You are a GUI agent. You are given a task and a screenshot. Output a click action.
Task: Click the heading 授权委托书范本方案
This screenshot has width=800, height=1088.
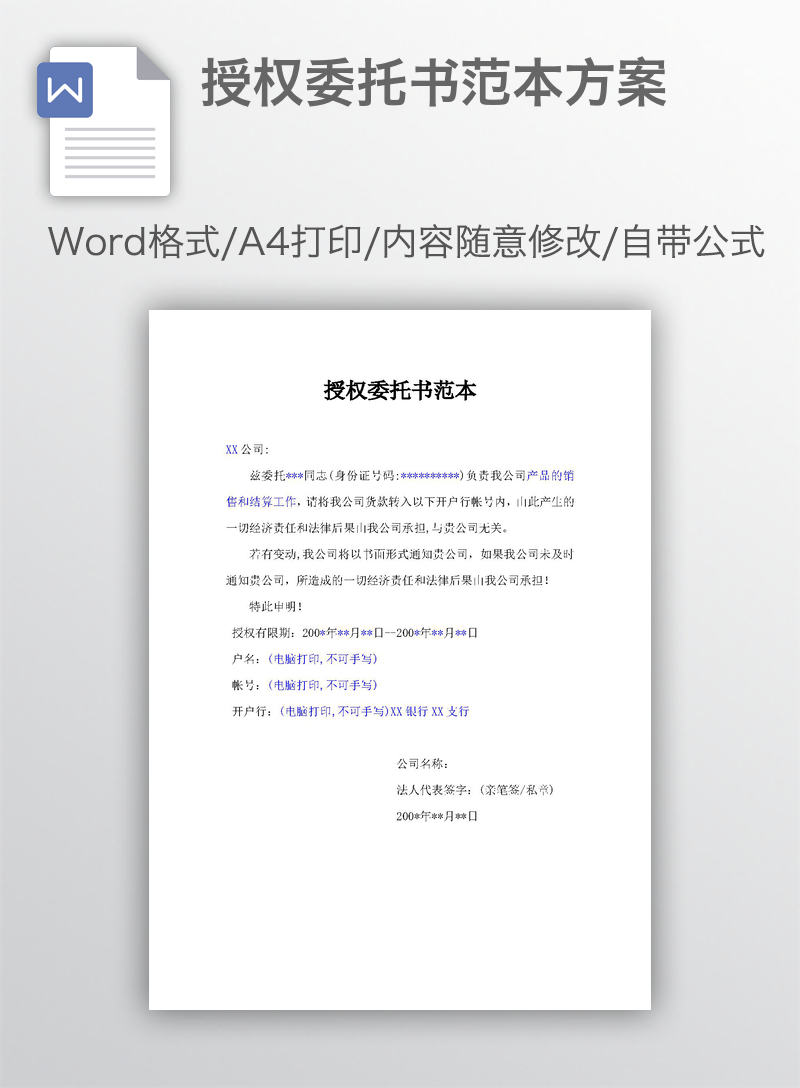point(434,84)
